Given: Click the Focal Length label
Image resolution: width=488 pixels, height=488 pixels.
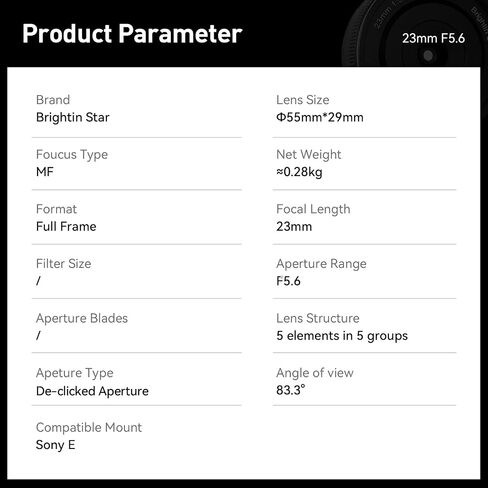Looking at the screenshot, I should 313,210.
